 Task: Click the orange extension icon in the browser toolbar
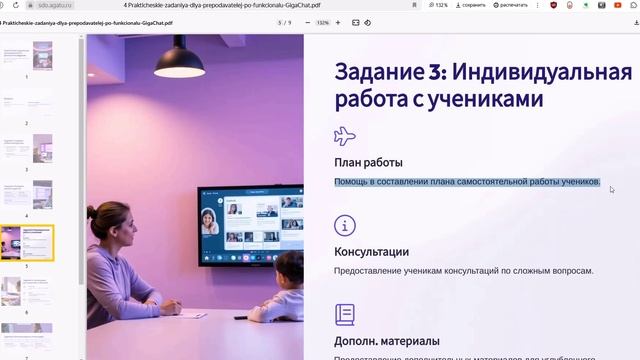click(569, 5)
